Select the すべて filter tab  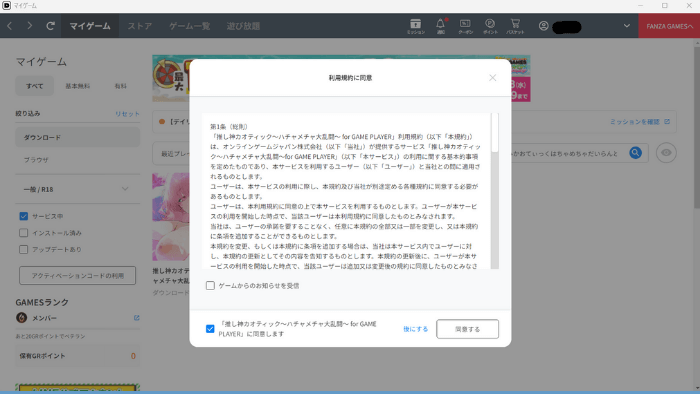[x=34, y=86]
